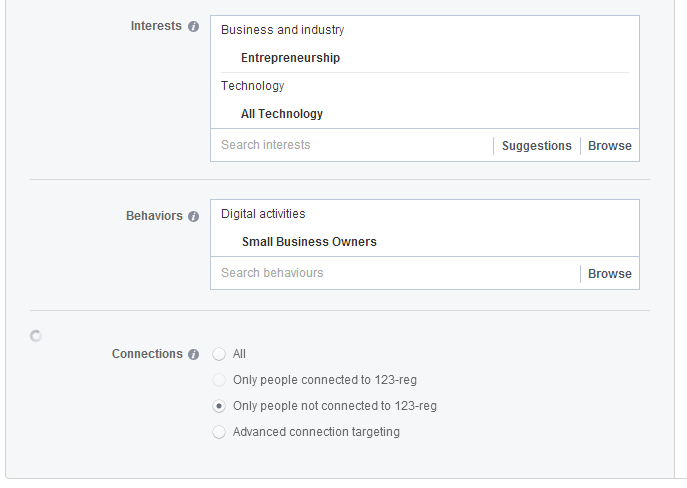The height and width of the screenshot is (488, 687).
Task: Browse the interests list
Action: [609, 145]
